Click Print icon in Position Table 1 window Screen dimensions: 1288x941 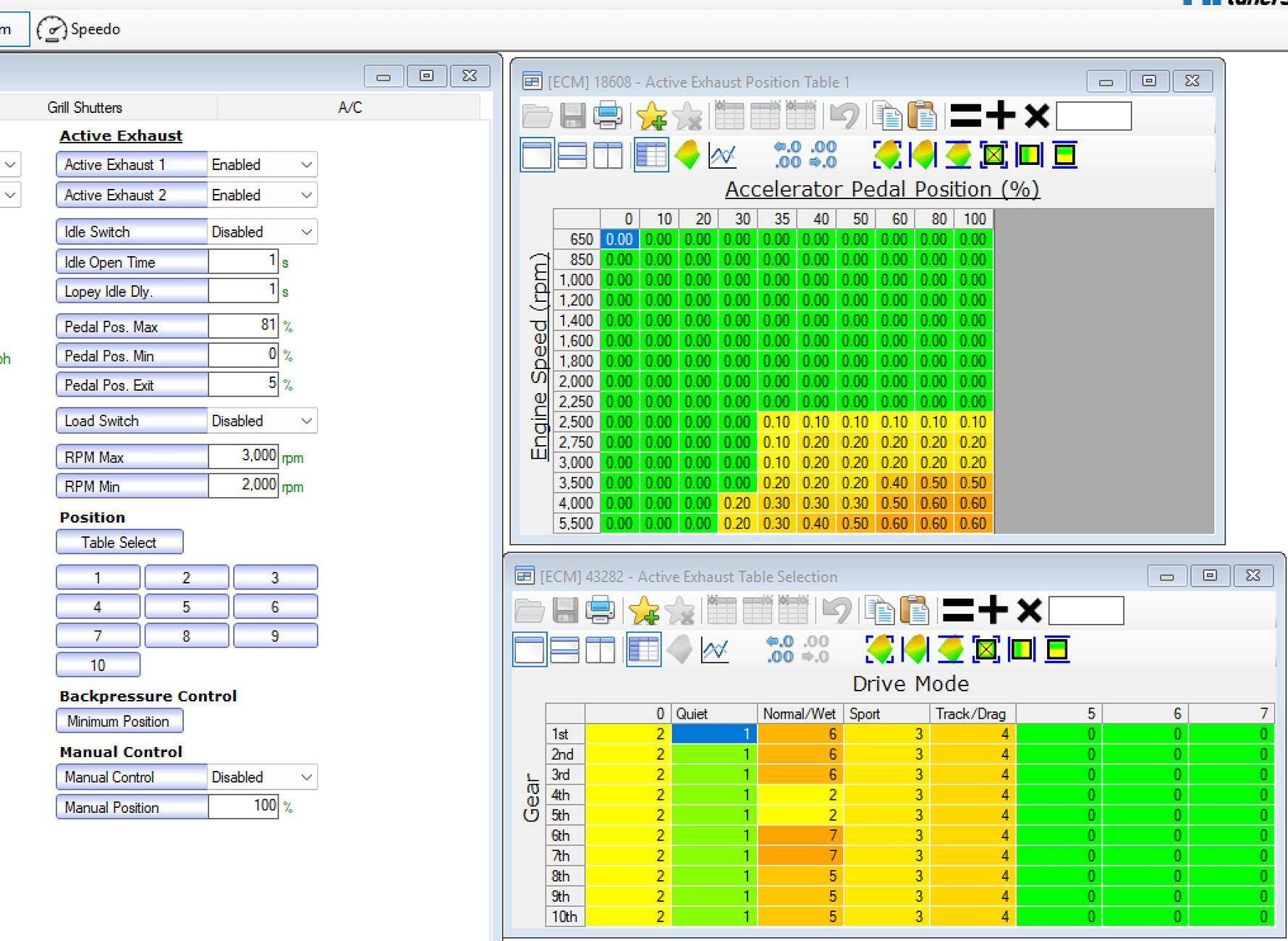[608, 116]
